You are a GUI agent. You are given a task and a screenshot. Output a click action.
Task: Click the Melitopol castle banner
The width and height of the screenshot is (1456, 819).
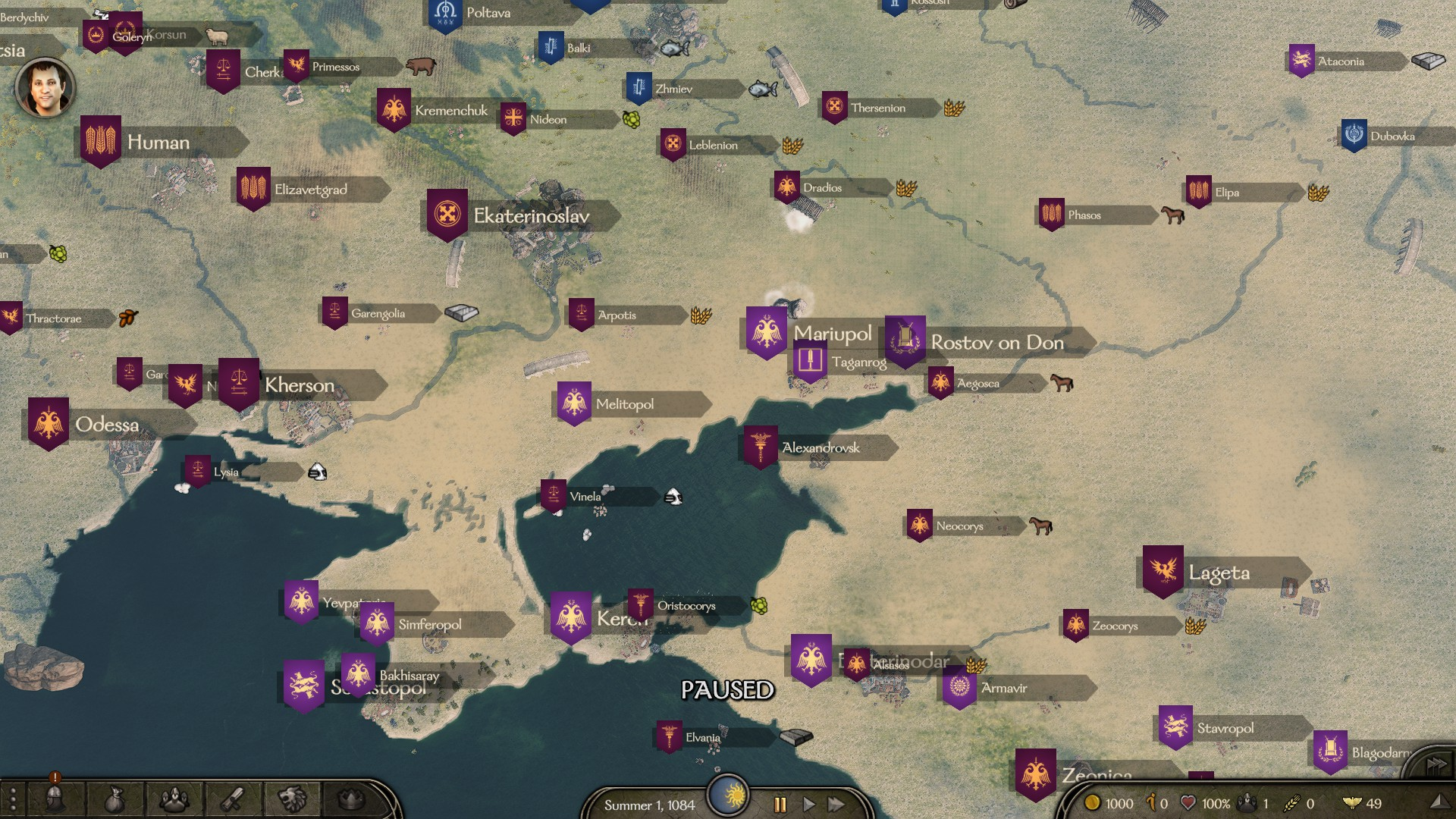pos(574,403)
